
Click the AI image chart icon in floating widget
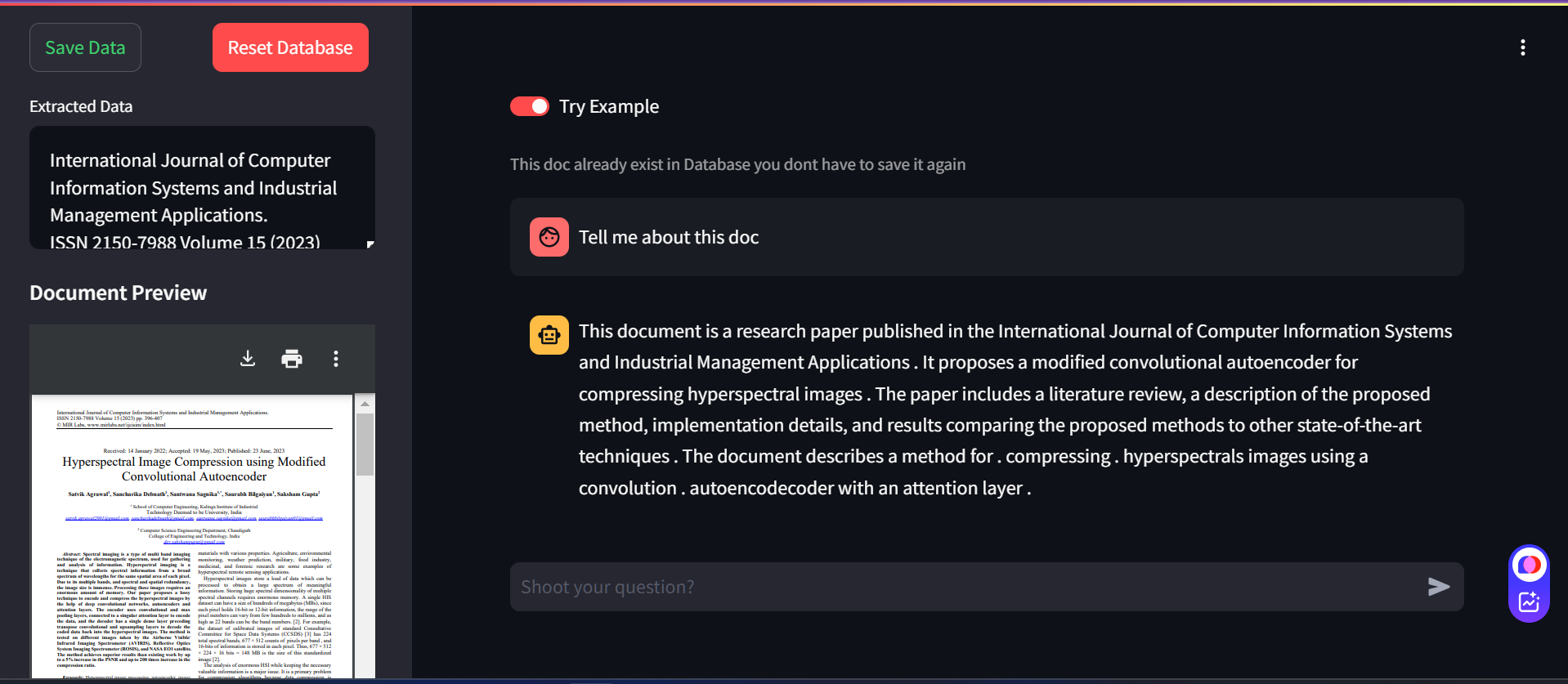tap(1529, 602)
